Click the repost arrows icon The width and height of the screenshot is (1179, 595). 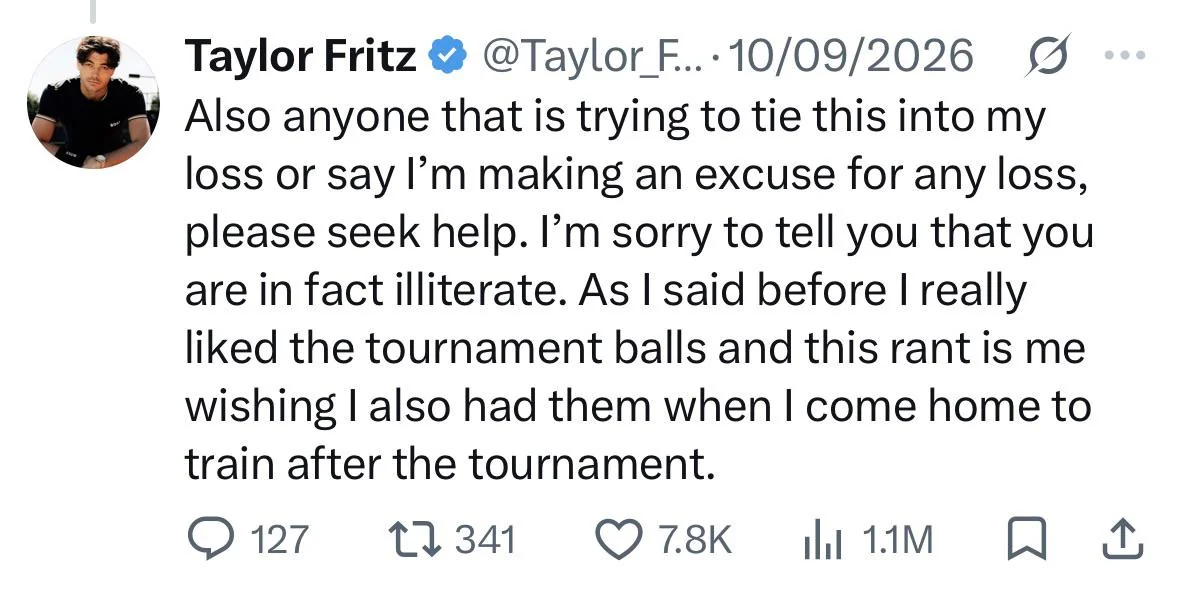(x=415, y=539)
